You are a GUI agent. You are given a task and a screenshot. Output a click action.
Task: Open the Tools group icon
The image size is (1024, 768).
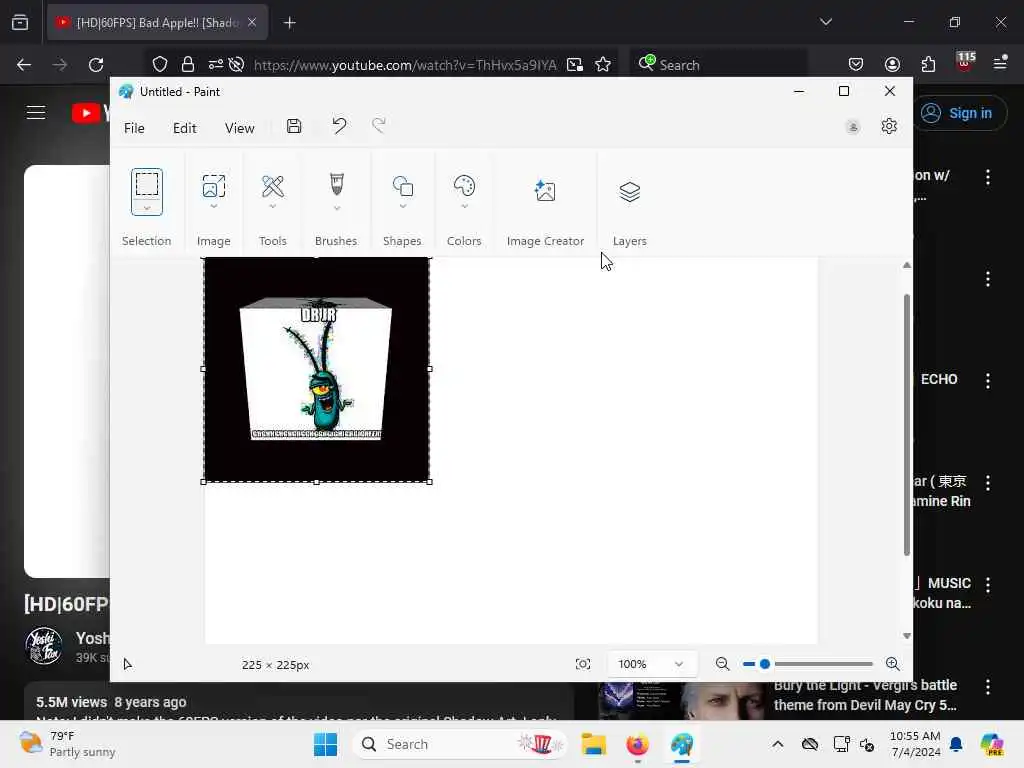coord(272,186)
